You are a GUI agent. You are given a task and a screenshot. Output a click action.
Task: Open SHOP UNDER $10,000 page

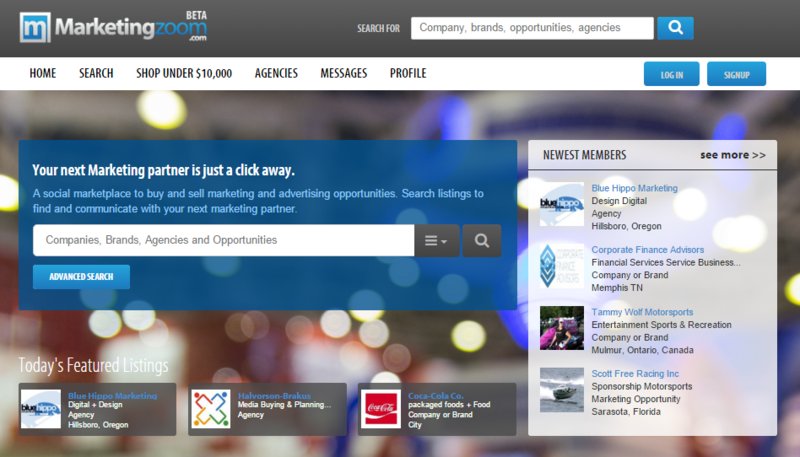(x=184, y=73)
